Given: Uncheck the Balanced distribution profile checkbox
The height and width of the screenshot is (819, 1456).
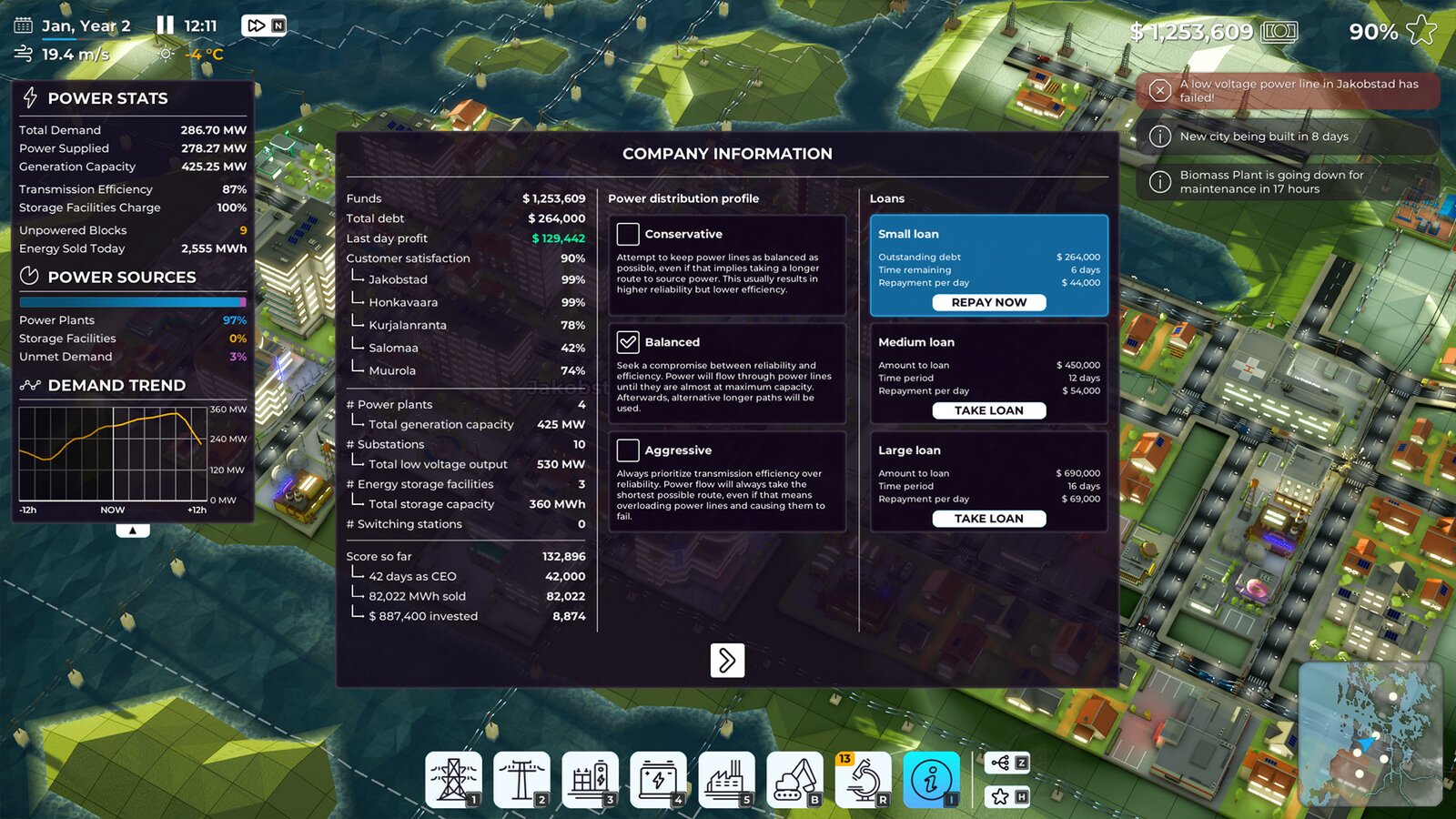Looking at the screenshot, I should [628, 342].
